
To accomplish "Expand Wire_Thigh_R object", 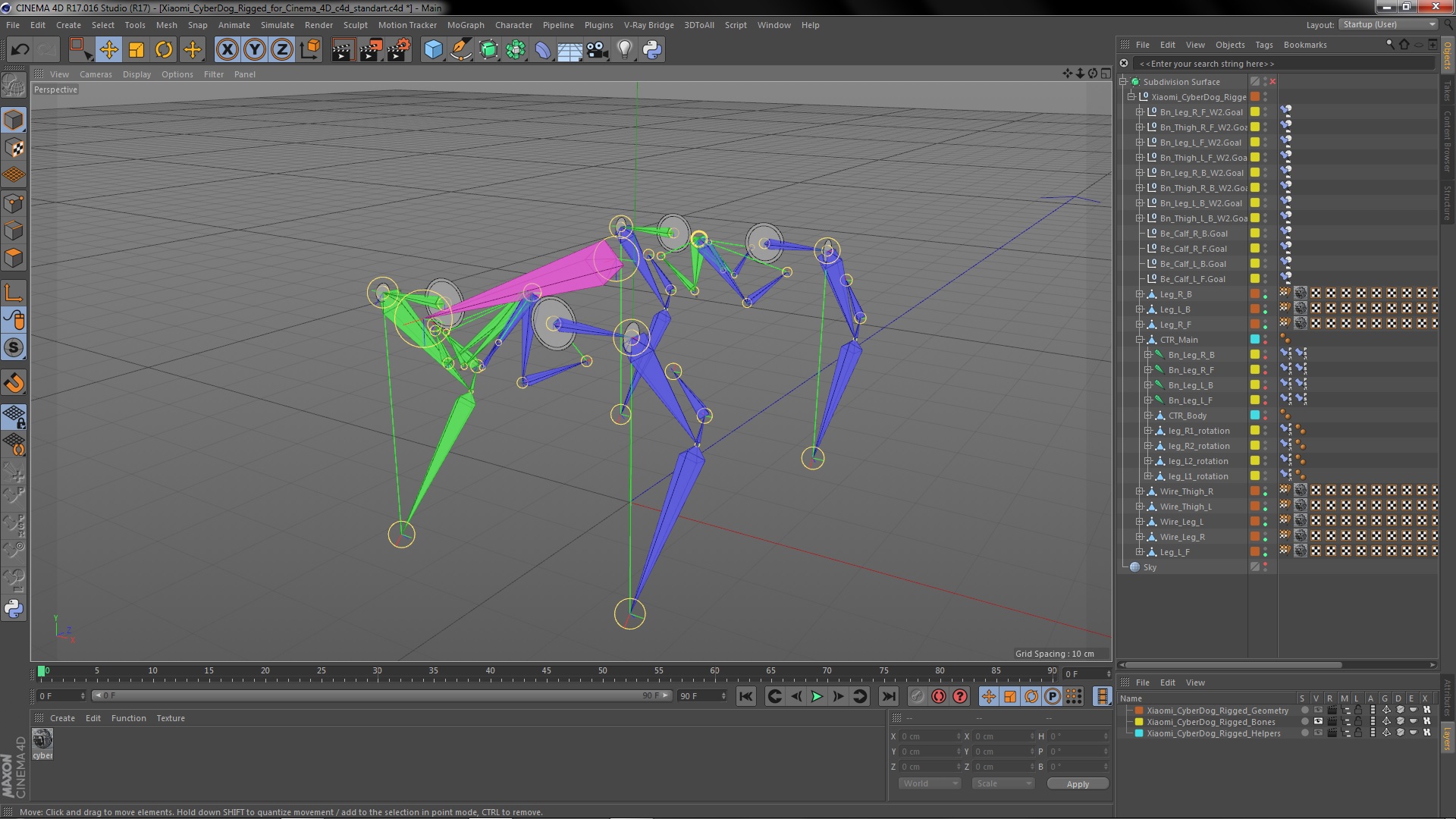I will point(1139,491).
